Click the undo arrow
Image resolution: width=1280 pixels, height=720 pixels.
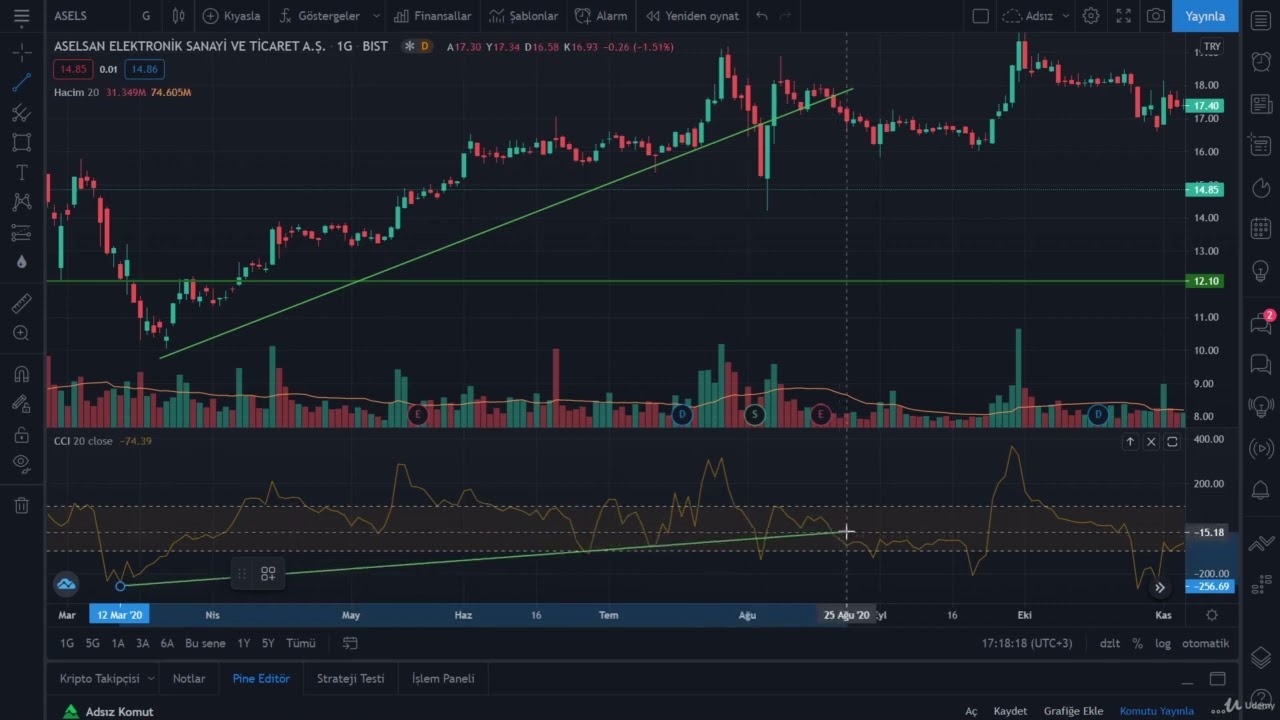[x=762, y=16]
